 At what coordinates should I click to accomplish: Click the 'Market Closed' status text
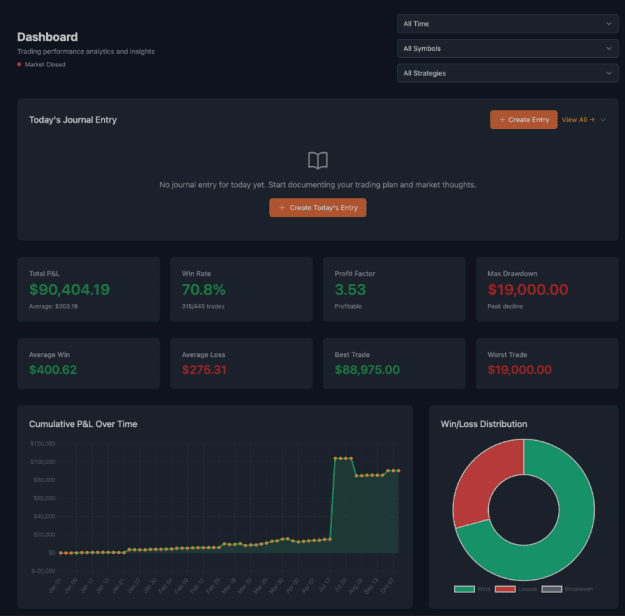45,64
